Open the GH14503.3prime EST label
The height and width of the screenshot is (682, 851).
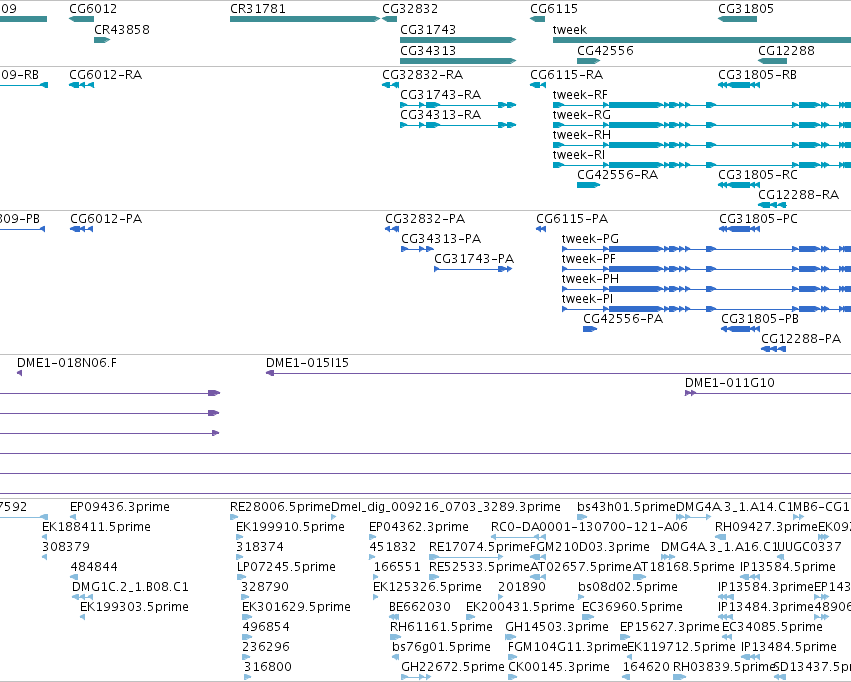click(x=557, y=627)
